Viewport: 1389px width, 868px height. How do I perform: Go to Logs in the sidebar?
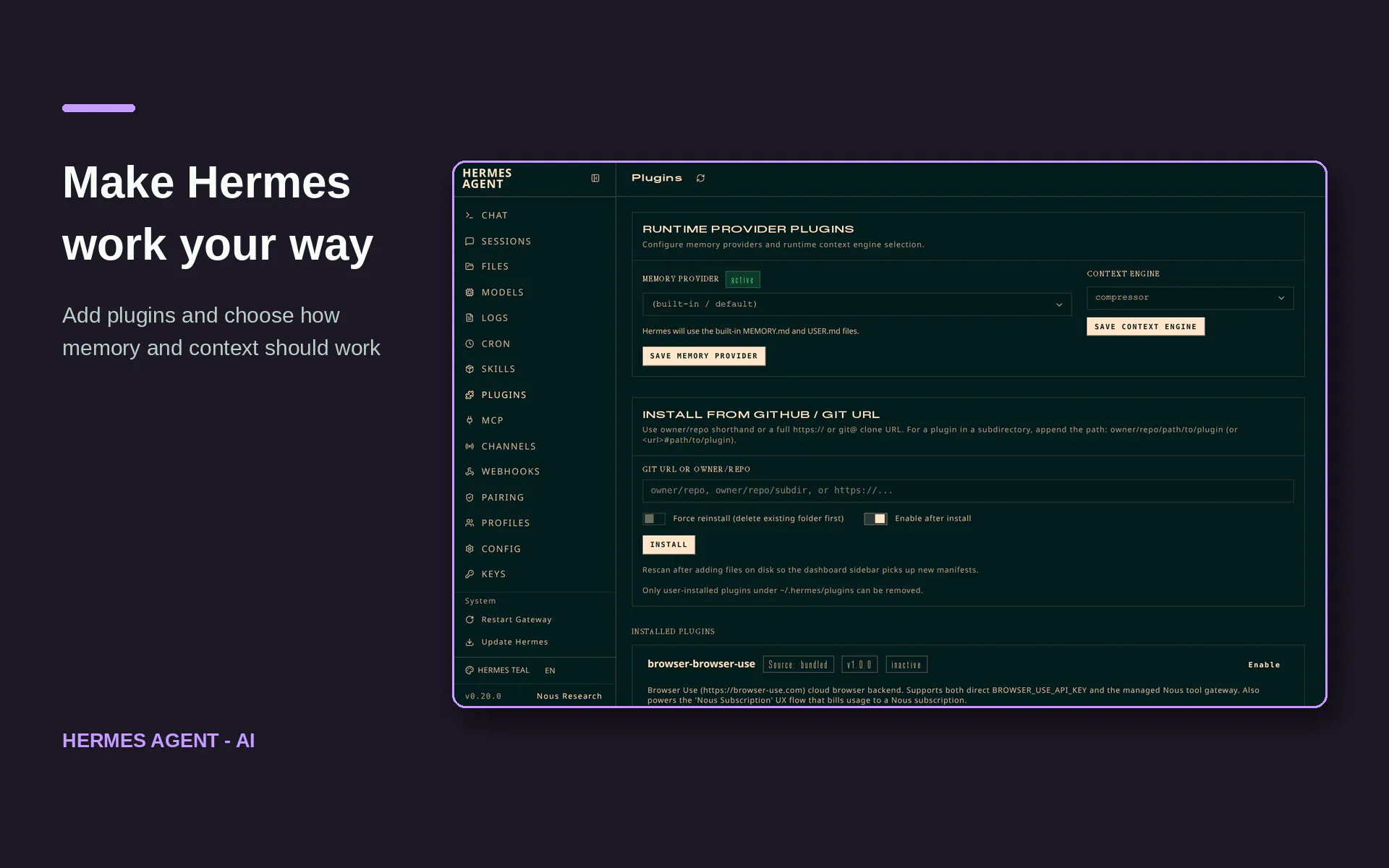point(495,318)
